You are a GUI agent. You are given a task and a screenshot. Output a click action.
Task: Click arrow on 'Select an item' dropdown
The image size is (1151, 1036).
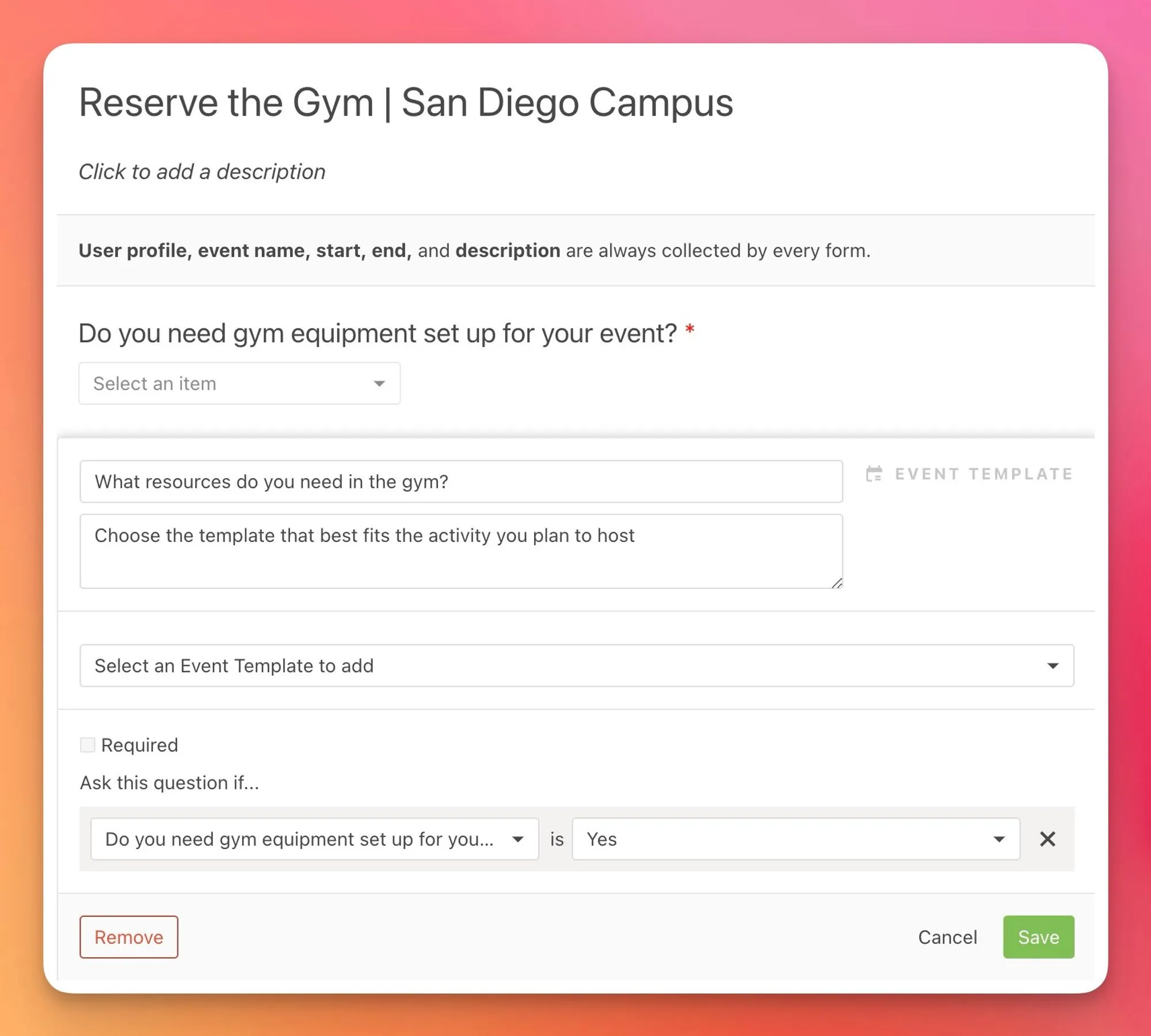379,383
